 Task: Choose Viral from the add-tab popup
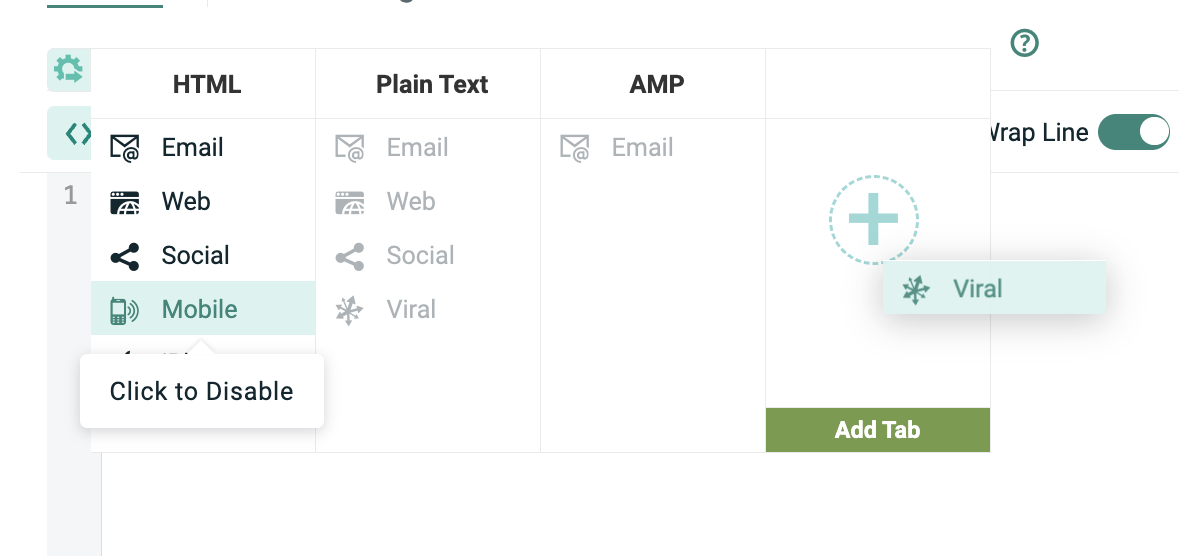coord(977,290)
